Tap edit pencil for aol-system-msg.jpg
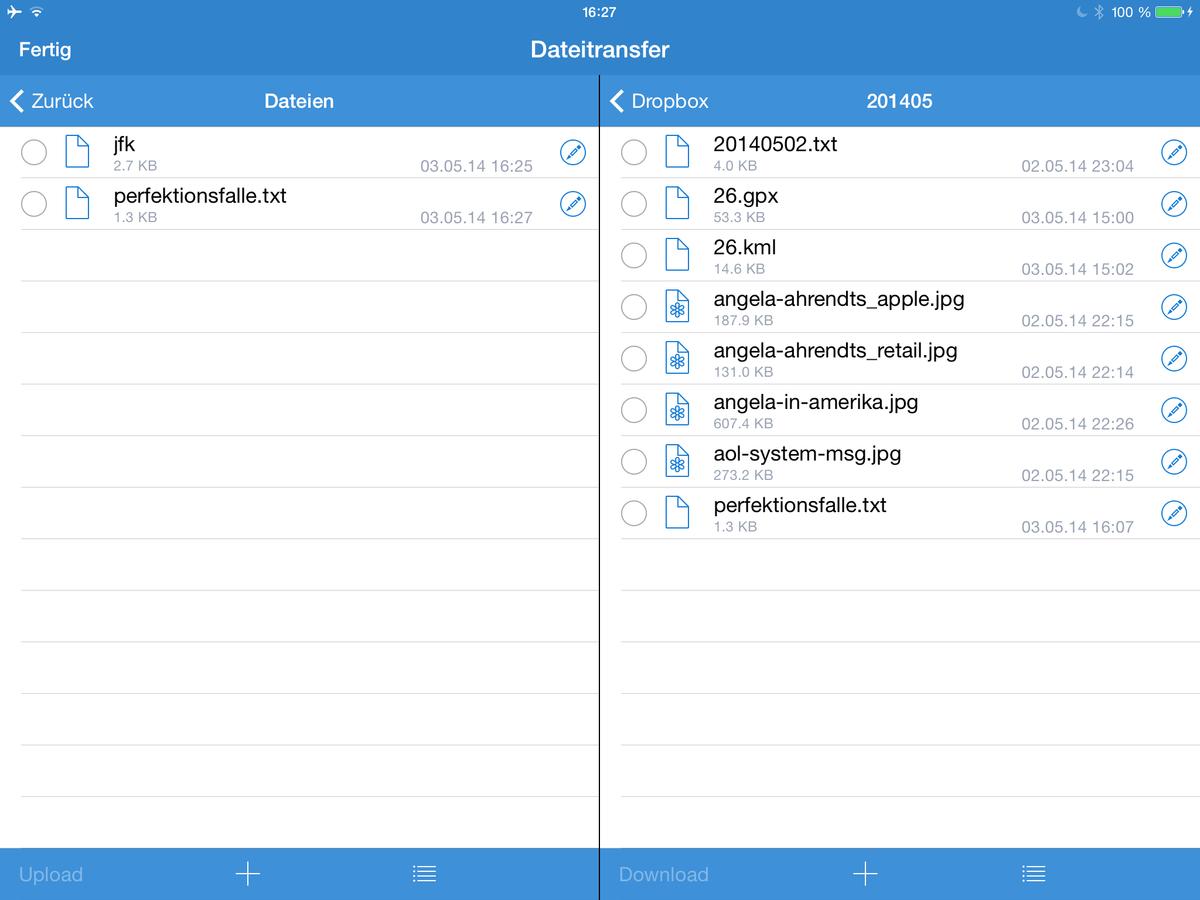 pyautogui.click(x=1174, y=462)
